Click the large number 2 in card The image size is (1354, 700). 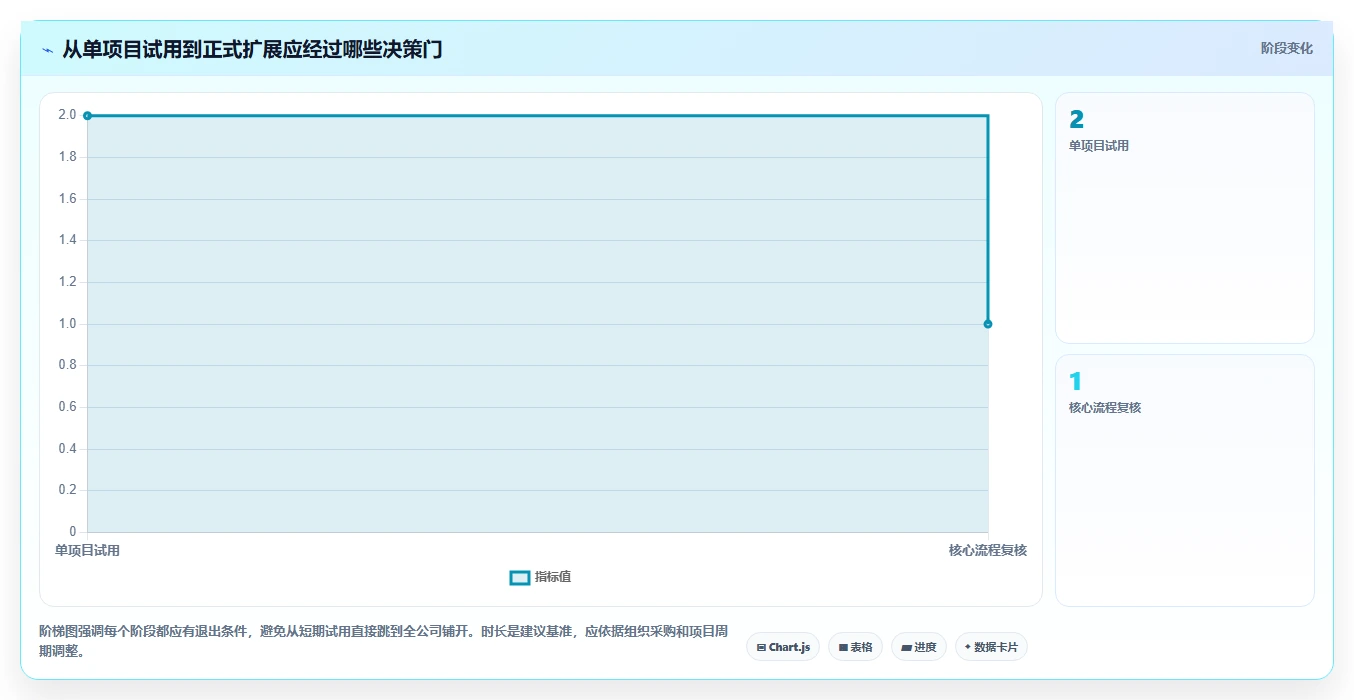point(1076,120)
